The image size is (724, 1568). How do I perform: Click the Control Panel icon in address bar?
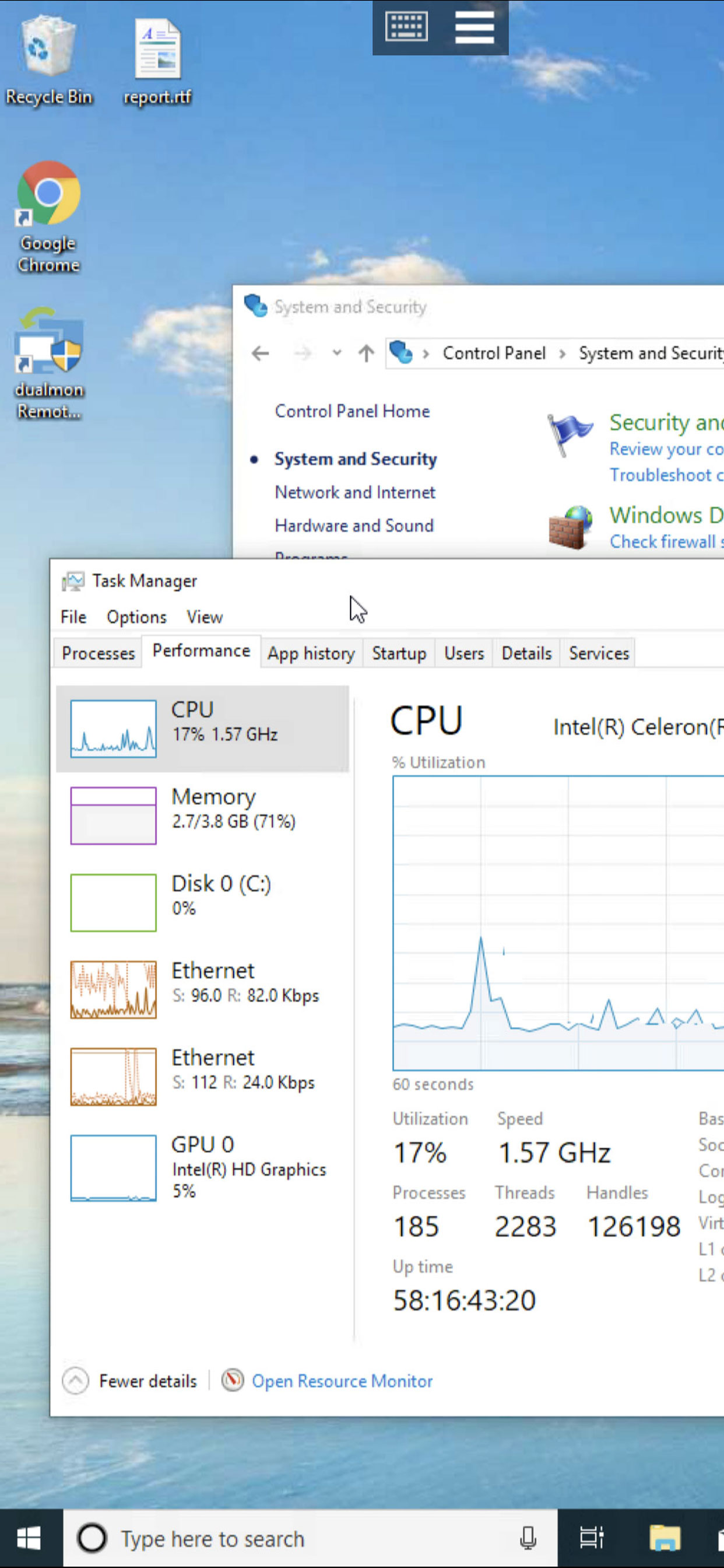(x=401, y=352)
